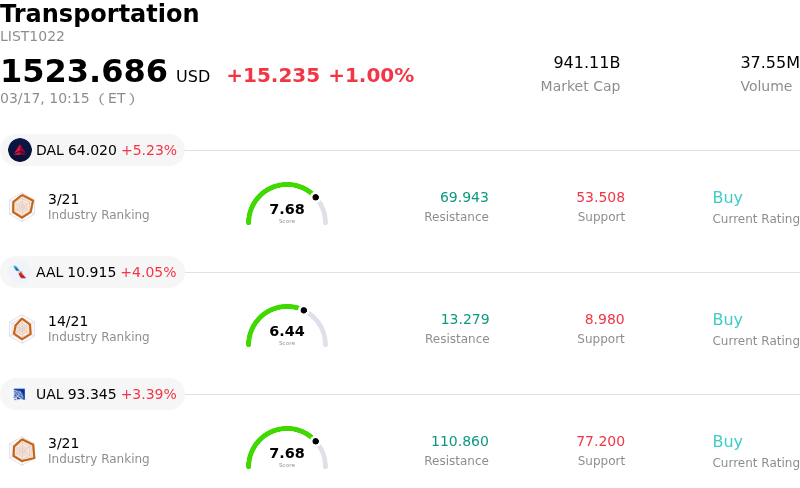The height and width of the screenshot is (488, 800).
Task: Click the American Airlines logo icon
Action: click(x=20, y=272)
